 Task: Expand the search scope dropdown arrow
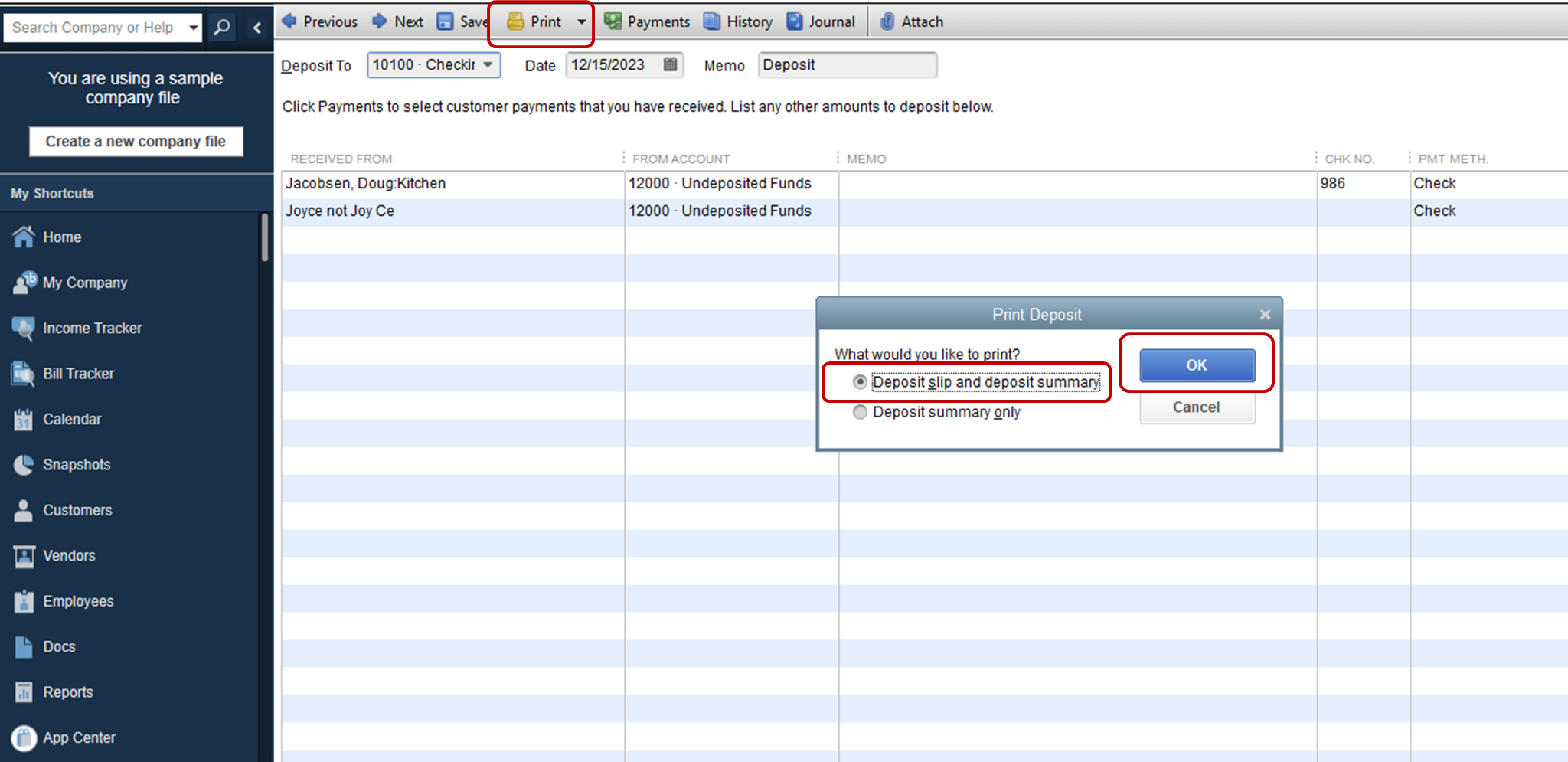[x=194, y=28]
